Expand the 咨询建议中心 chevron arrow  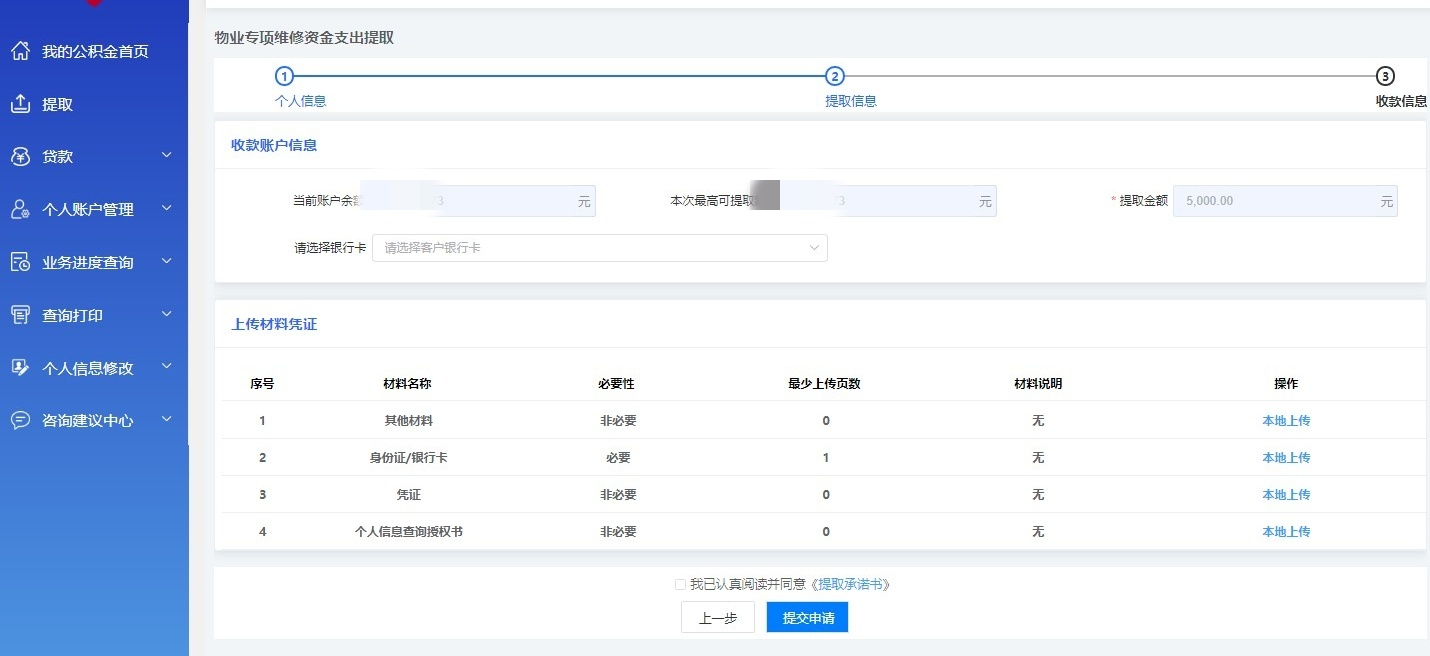167,420
